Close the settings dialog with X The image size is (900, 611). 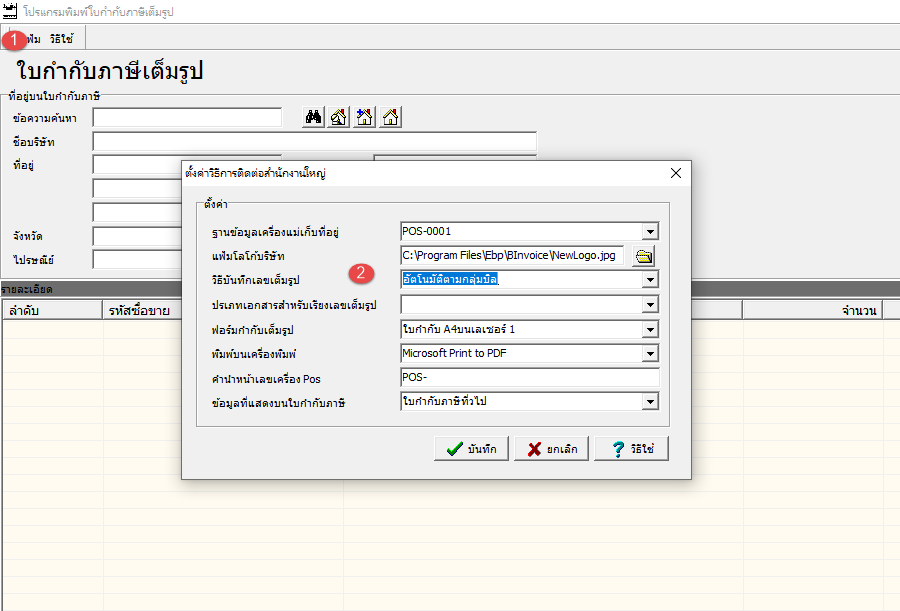tap(676, 173)
